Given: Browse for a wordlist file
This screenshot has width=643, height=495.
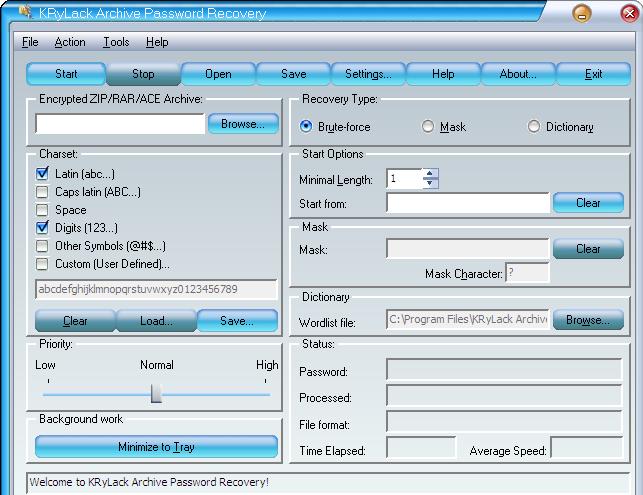Looking at the screenshot, I should pyautogui.click(x=588, y=319).
